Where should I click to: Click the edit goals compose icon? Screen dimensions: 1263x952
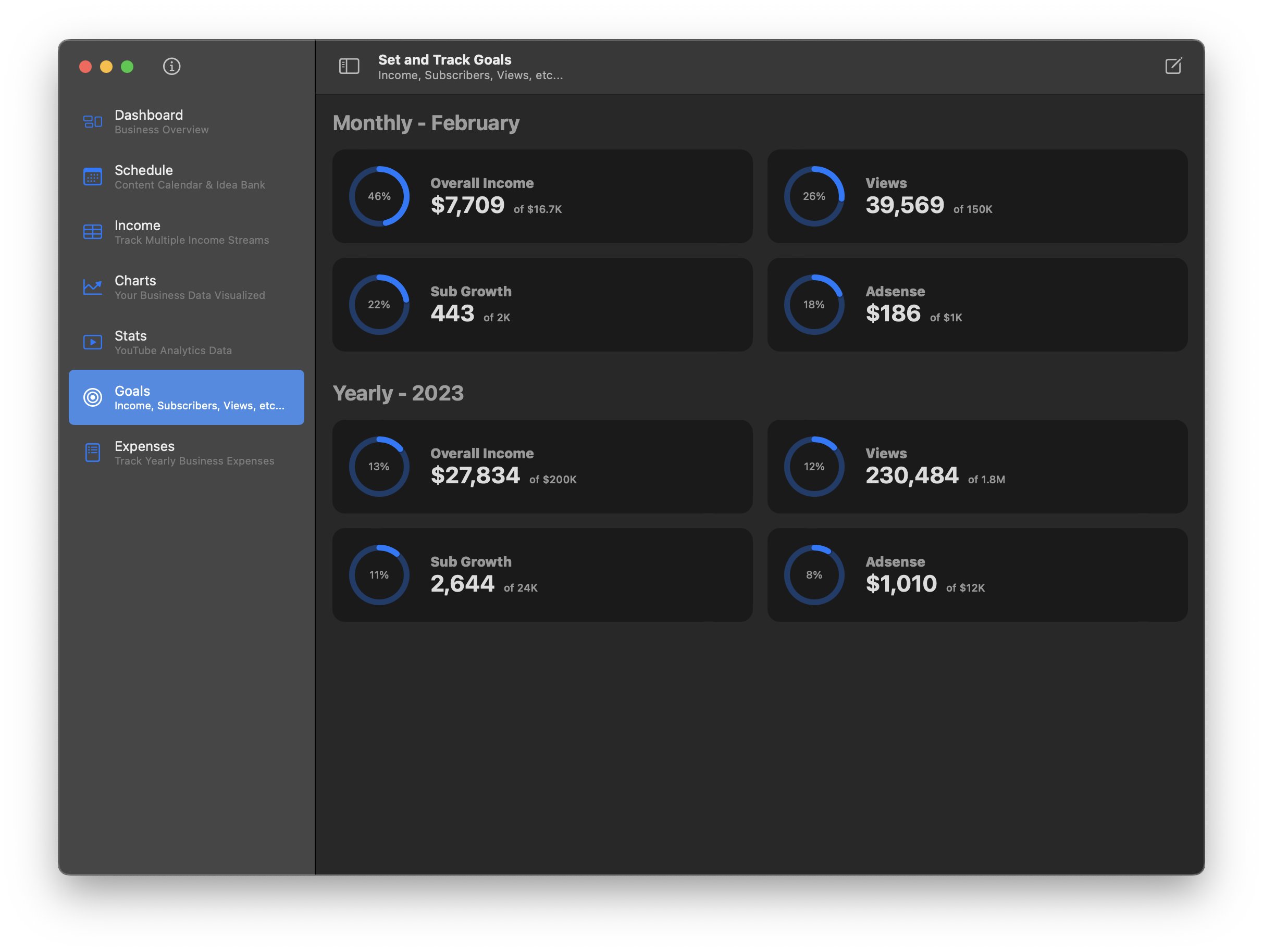1173,66
